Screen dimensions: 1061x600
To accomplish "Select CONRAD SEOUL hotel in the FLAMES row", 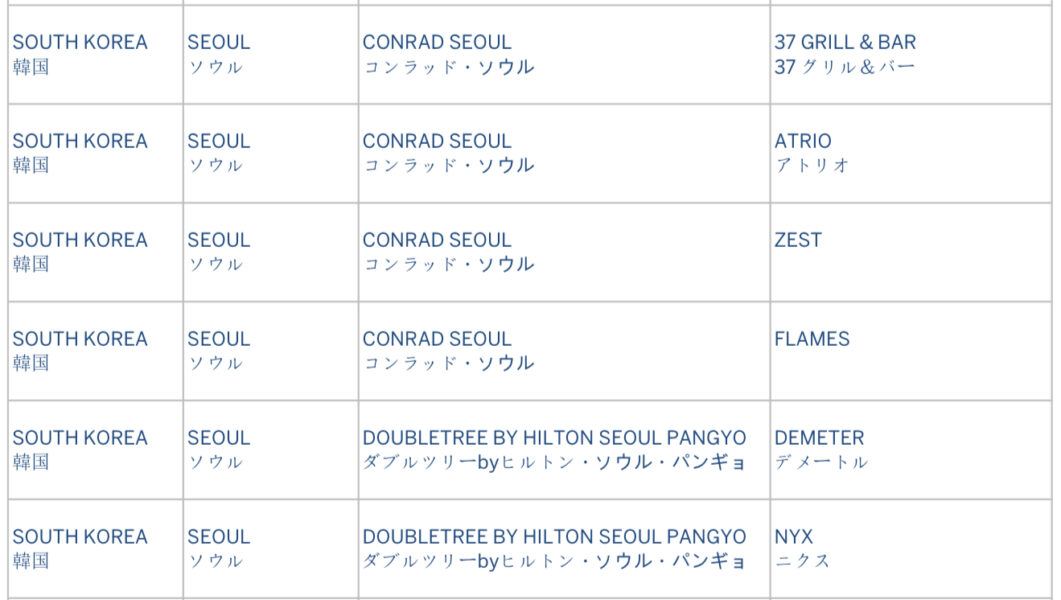I will [436, 338].
